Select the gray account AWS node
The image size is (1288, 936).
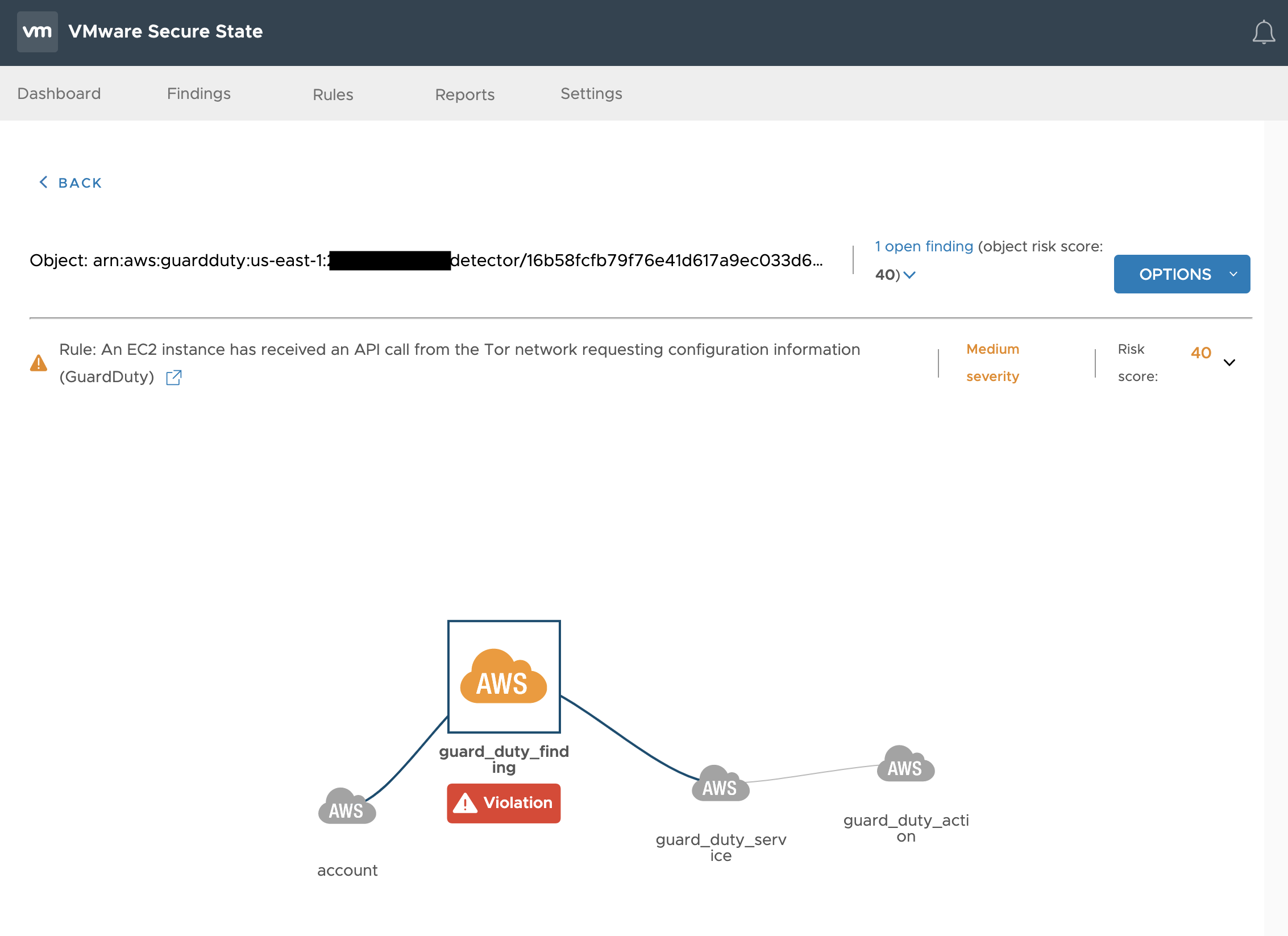click(347, 806)
